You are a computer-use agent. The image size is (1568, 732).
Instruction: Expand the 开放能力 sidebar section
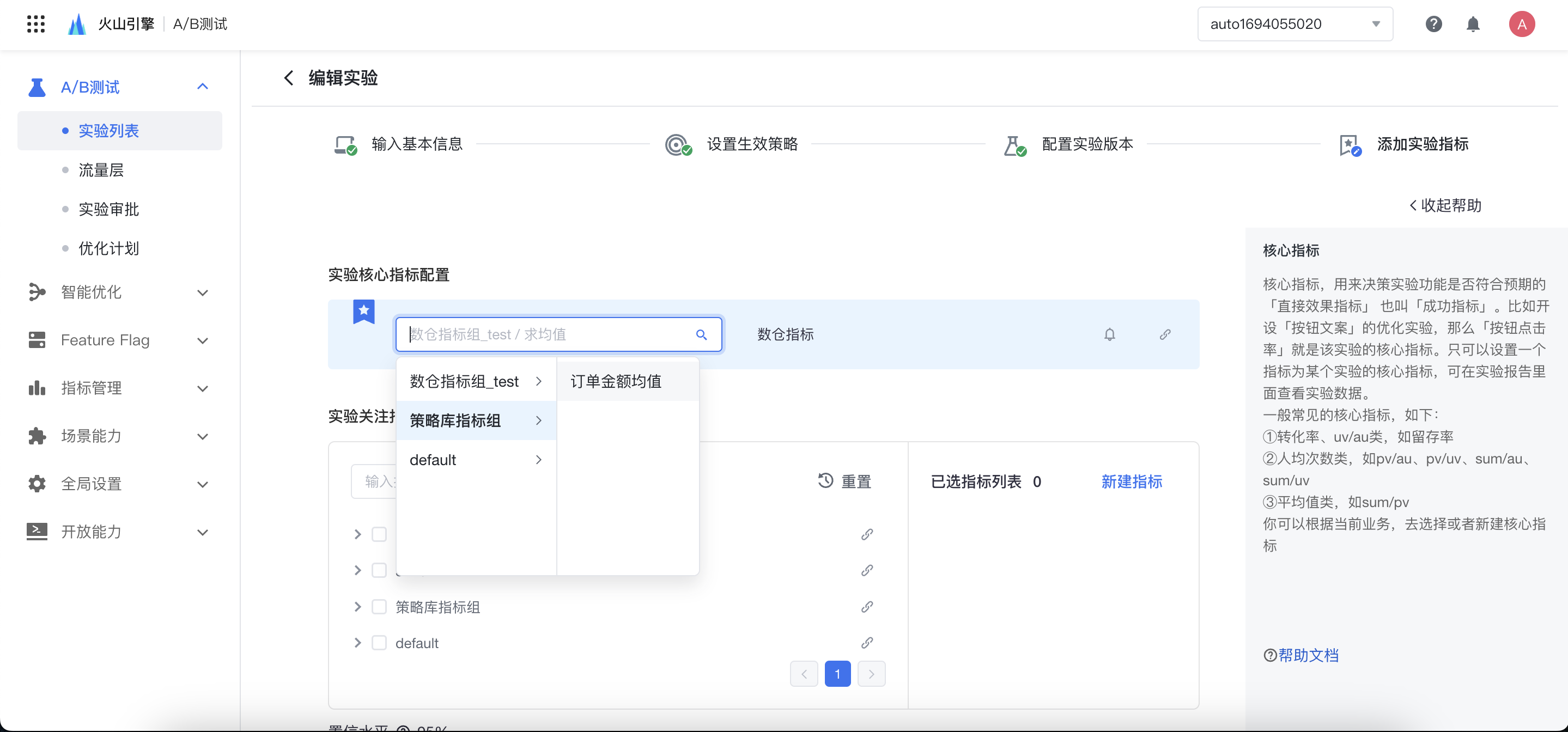(x=203, y=533)
